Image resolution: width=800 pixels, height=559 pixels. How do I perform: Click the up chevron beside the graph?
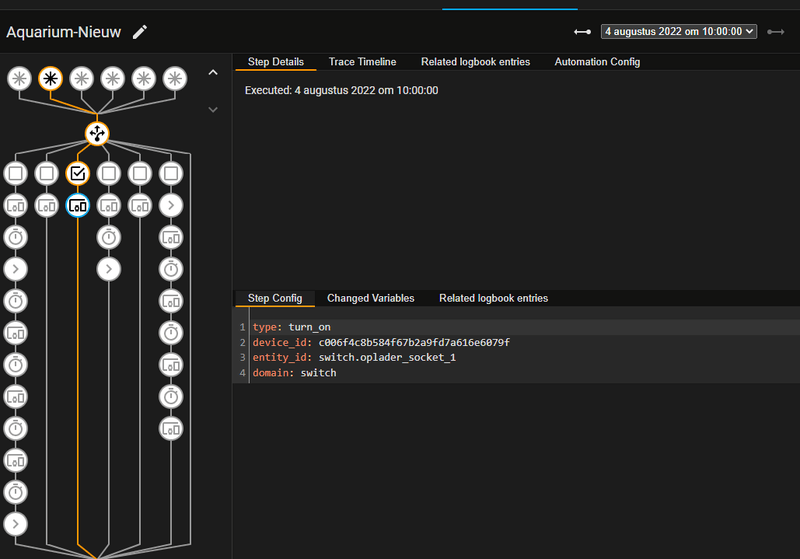coord(212,73)
